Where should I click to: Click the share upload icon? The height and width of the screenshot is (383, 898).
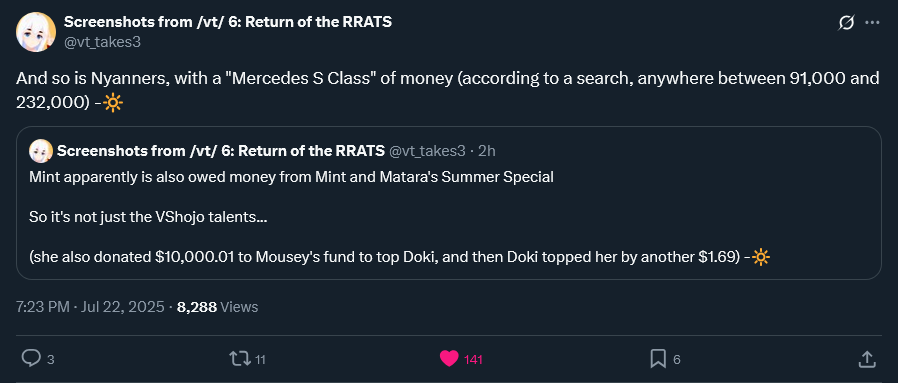pos(867,359)
